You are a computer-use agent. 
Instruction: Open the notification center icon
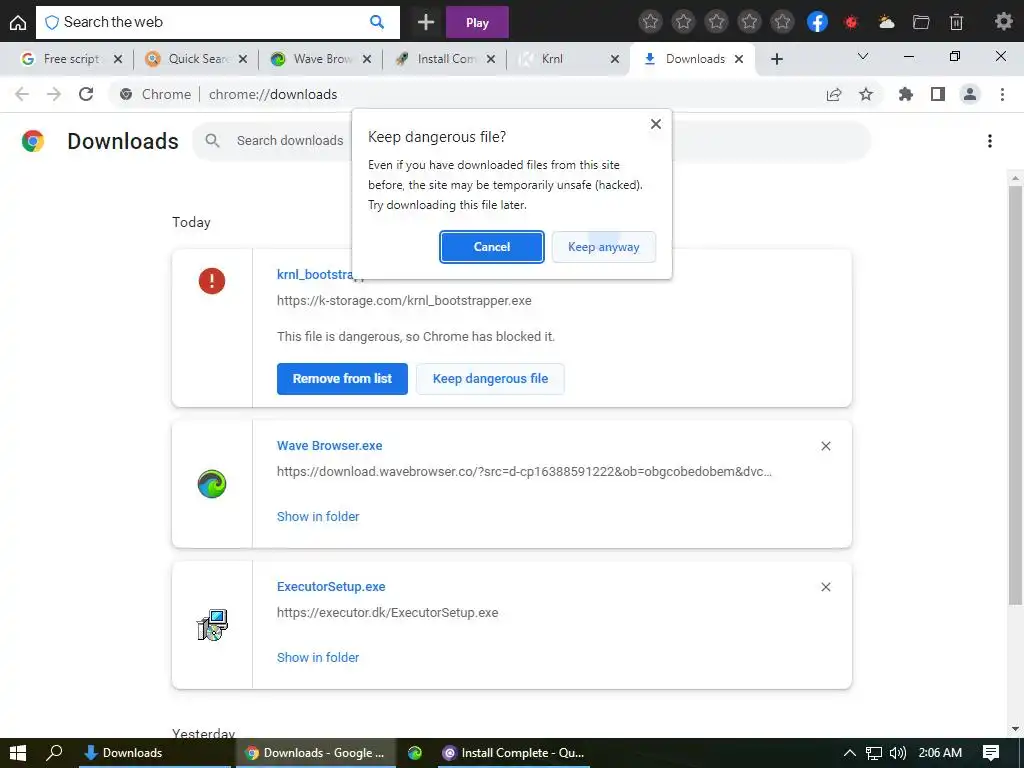pos(991,753)
